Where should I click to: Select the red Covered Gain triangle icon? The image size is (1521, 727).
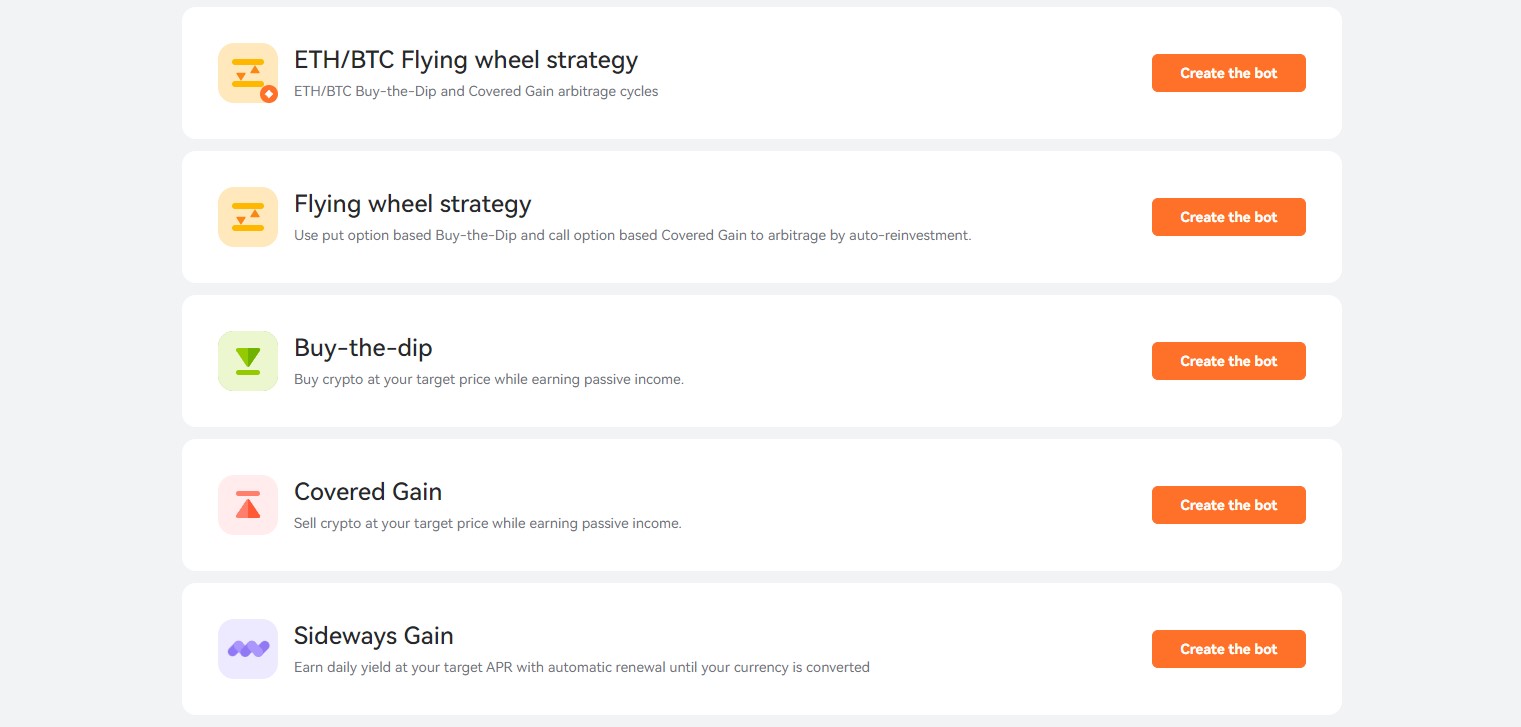pos(248,505)
